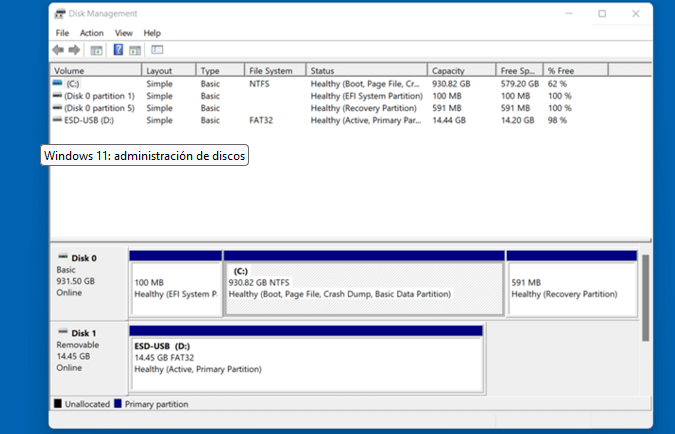Click the Disk 1 Removable 14.45 GB label panel

point(89,358)
